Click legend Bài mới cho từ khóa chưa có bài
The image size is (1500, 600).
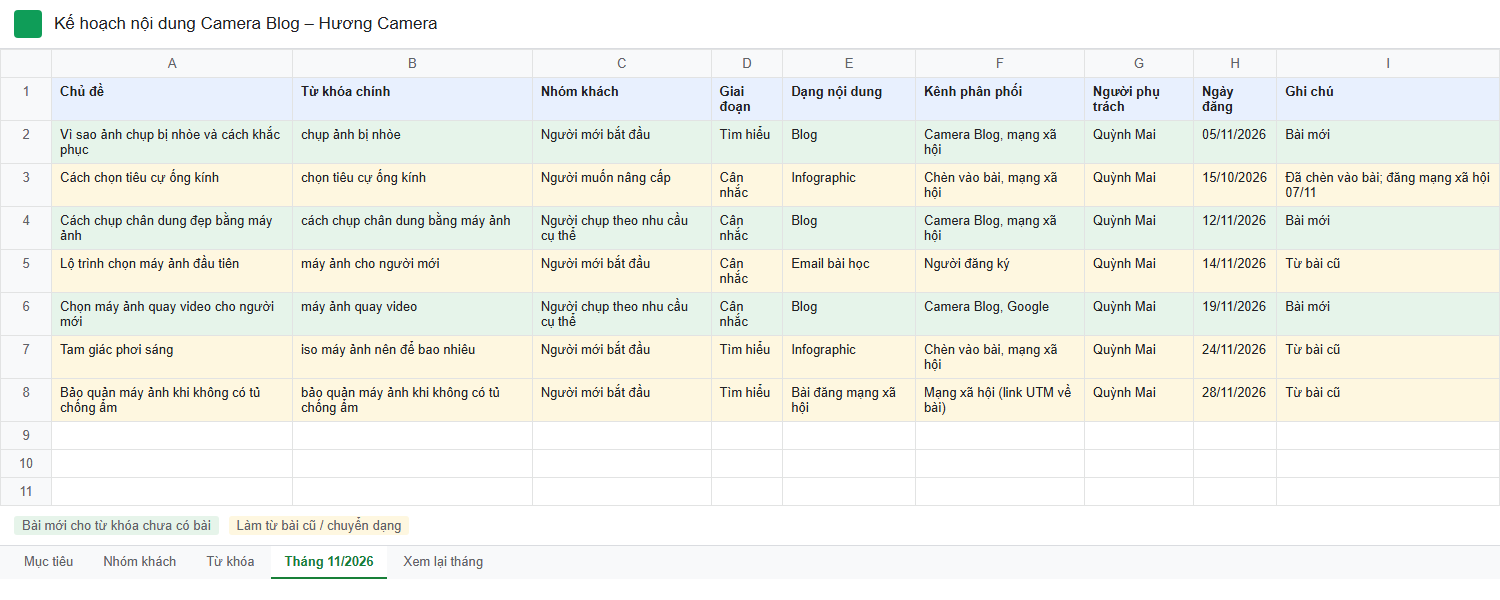click(117, 526)
